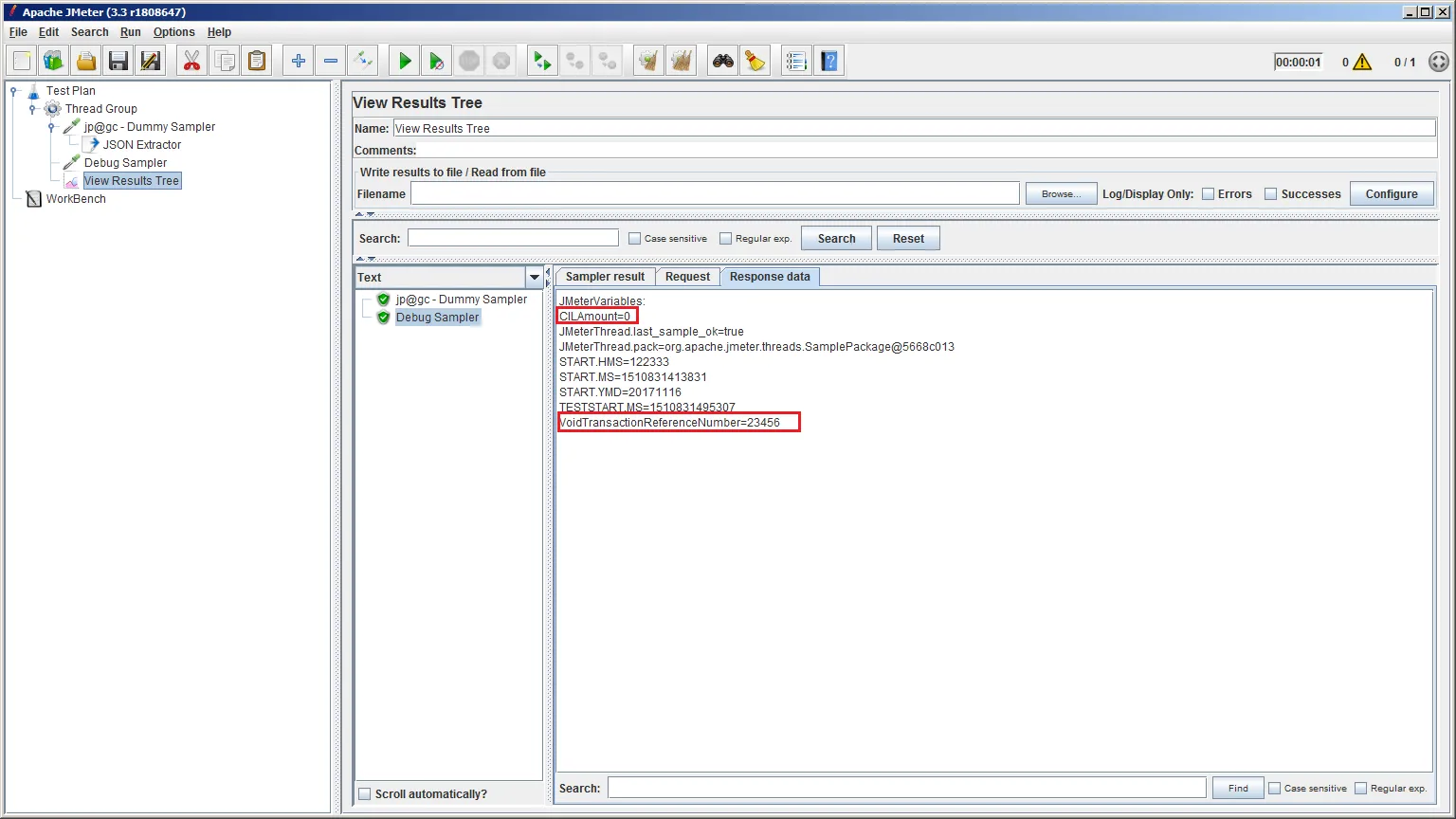The height and width of the screenshot is (819, 1456).
Task: Open Help with the question mark icon
Action: pyautogui.click(x=829, y=62)
